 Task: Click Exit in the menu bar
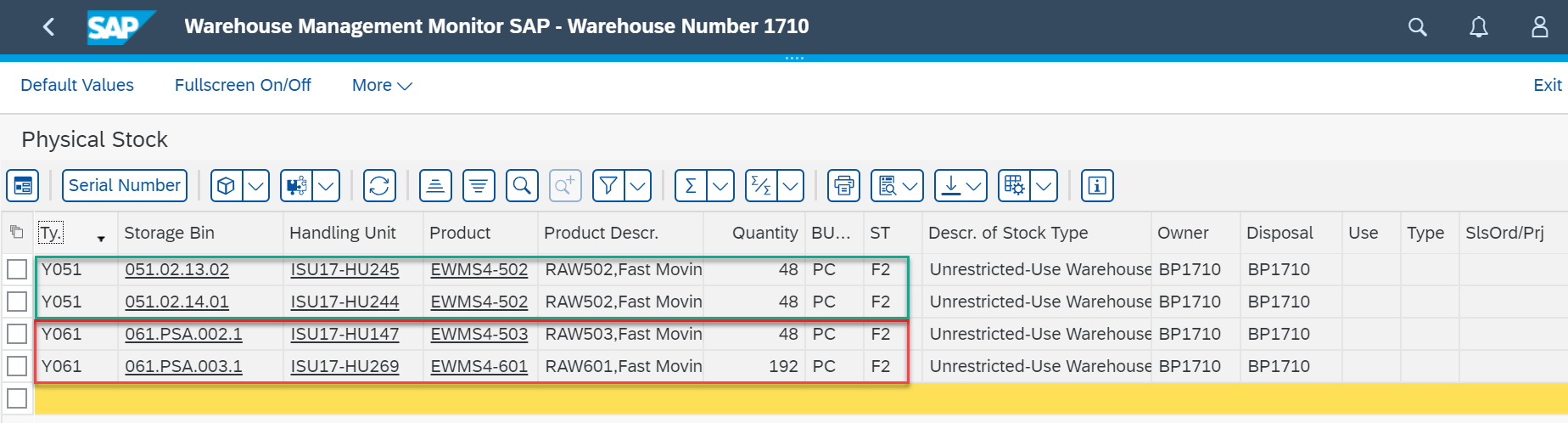click(x=1547, y=85)
